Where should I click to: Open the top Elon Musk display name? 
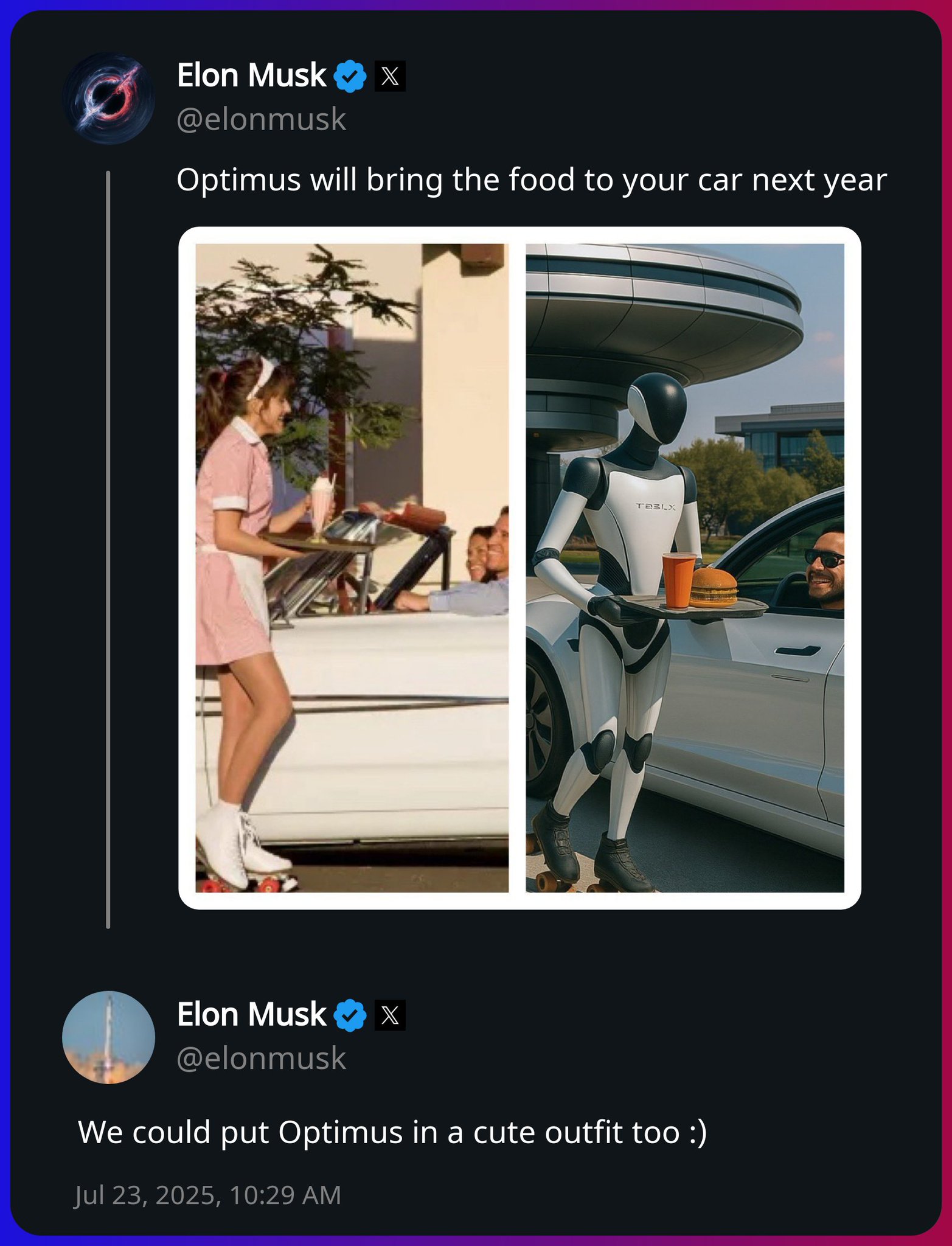[251, 75]
